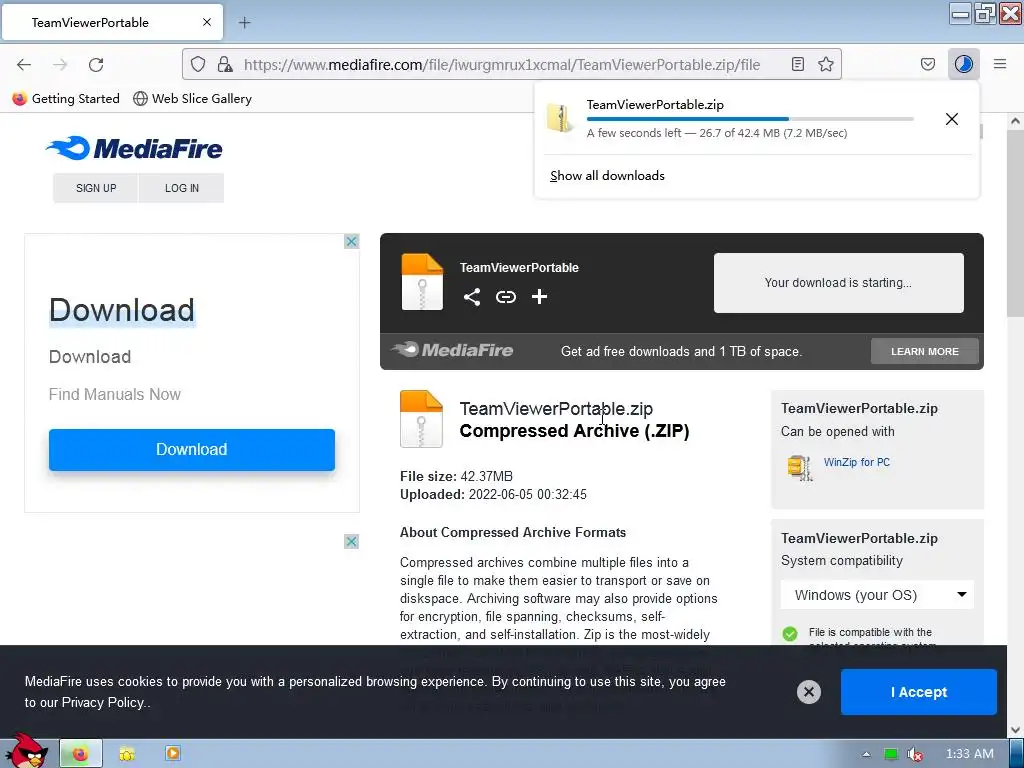Bookmark this page with the star icon
The width and height of the screenshot is (1024, 768).
(x=826, y=64)
